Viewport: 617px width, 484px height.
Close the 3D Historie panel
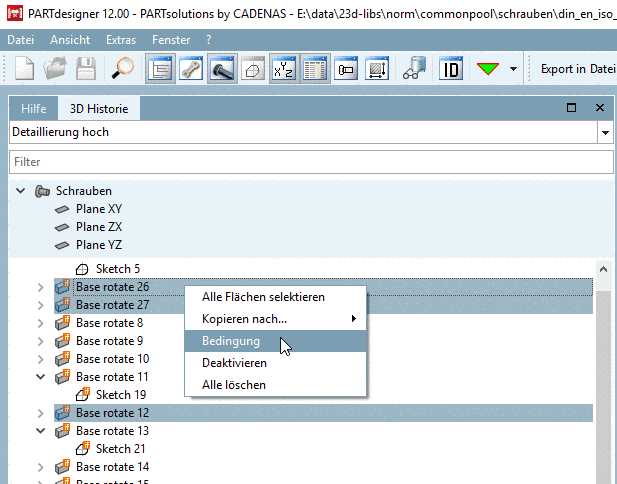pyautogui.click(x=600, y=107)
